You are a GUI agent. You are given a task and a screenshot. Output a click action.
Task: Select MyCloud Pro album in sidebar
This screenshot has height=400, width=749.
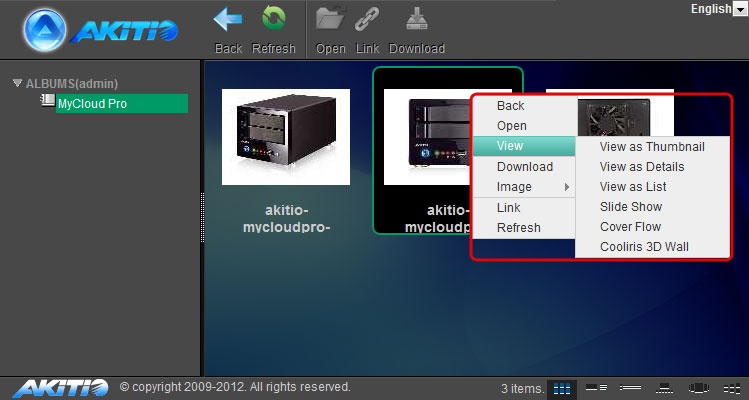click(121, 103)
